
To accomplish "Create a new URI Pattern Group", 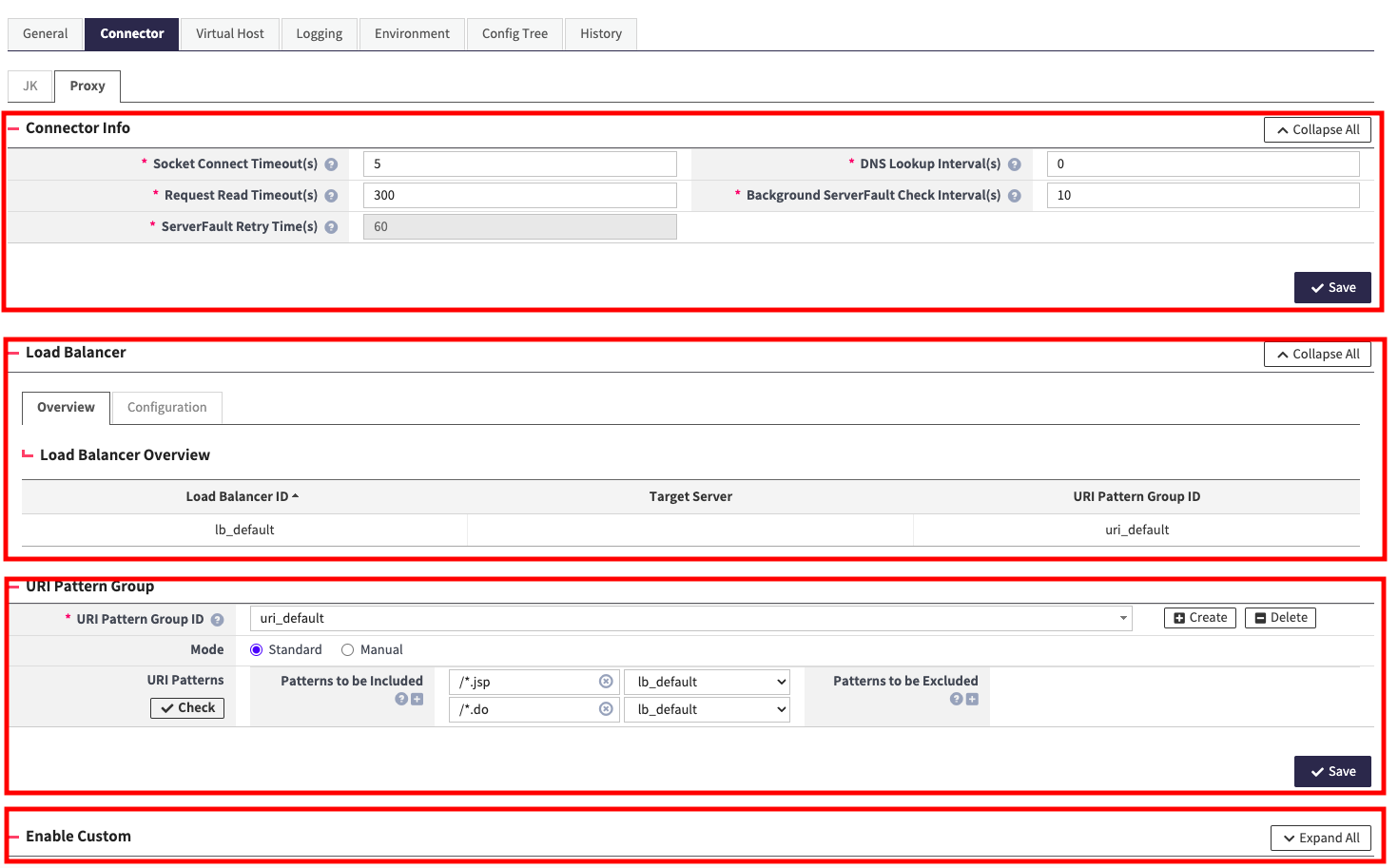I will 1199,617.
